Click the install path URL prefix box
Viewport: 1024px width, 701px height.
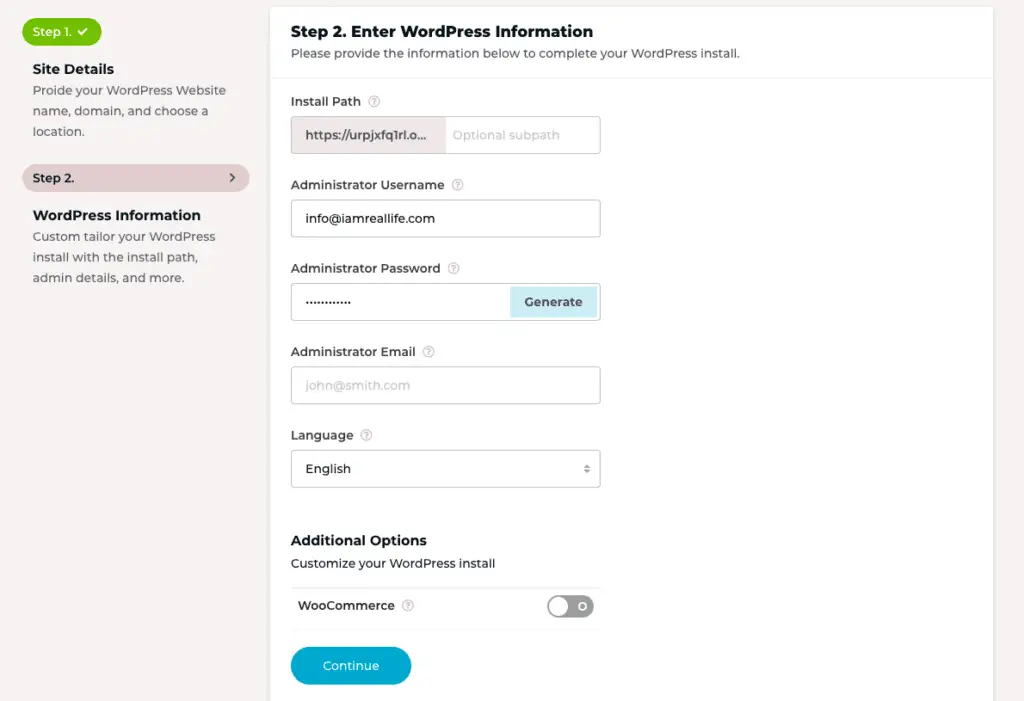pos(368,135)
